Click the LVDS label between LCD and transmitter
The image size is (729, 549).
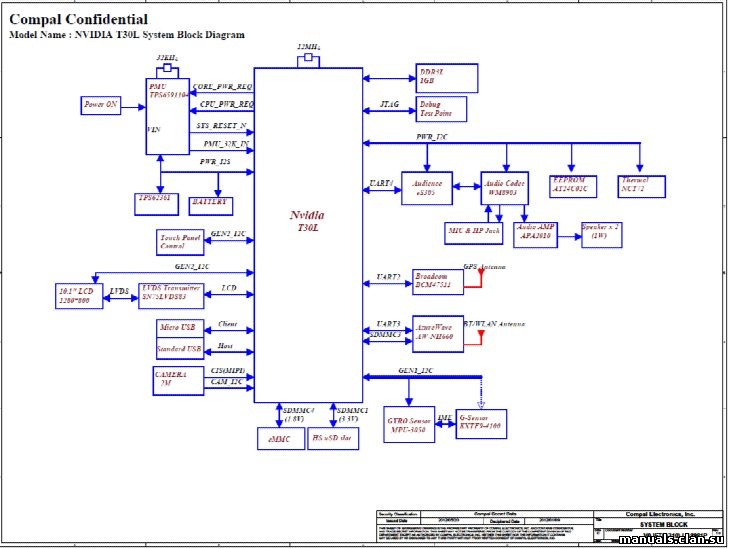pos(119,291)
